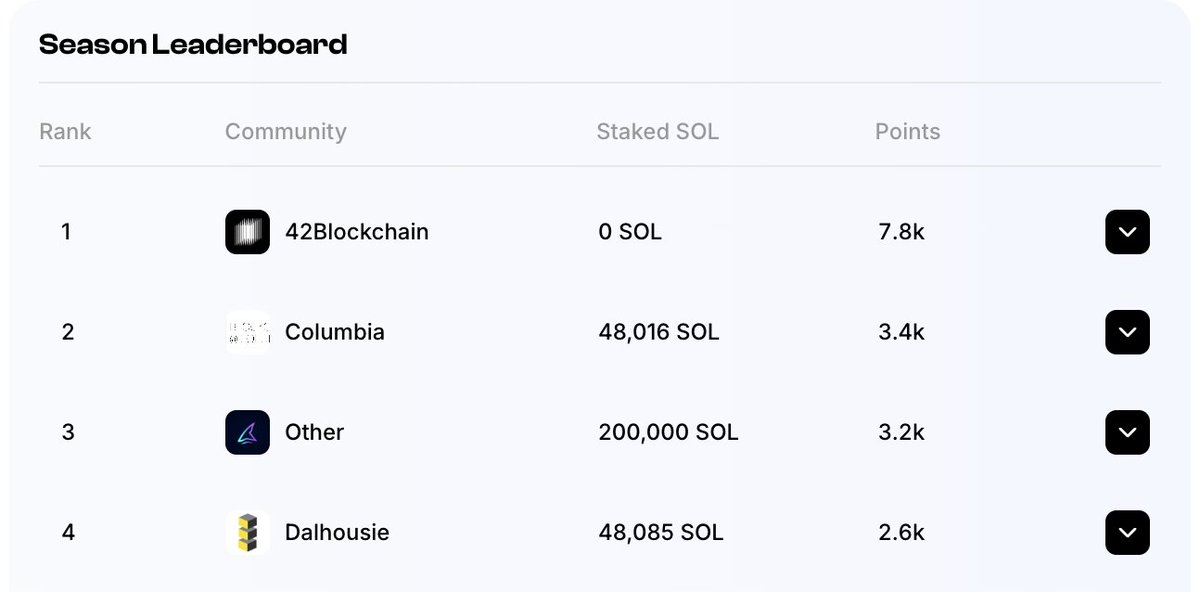
Task: Sort by the Rank column header
Action: (65, 131)
